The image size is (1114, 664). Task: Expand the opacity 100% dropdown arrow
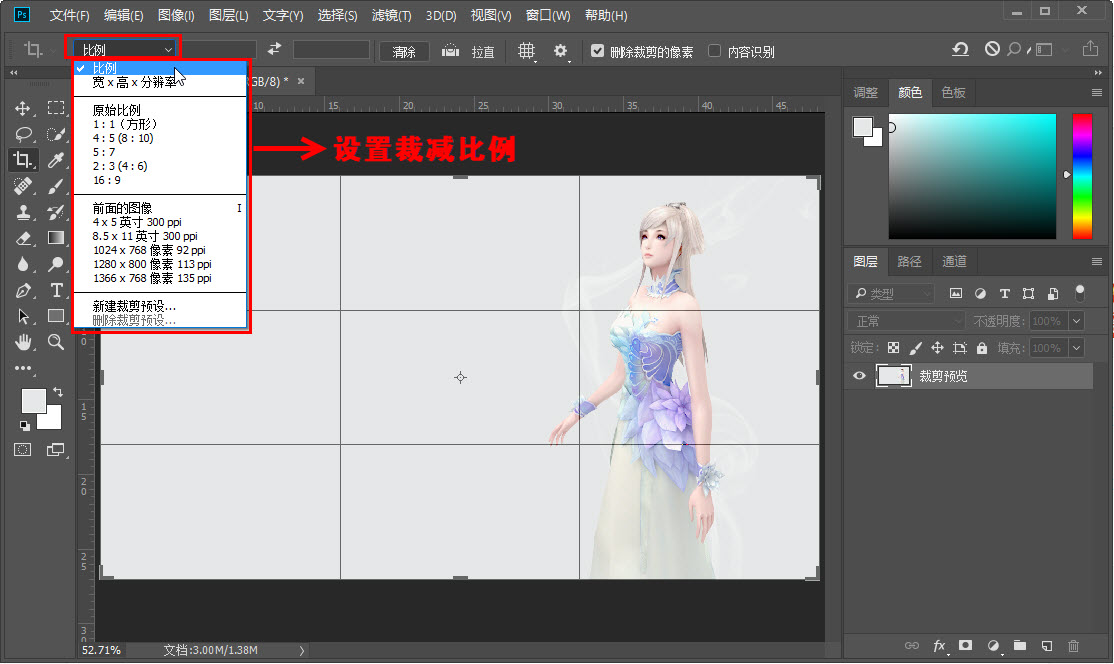[x=1076, y=321]
